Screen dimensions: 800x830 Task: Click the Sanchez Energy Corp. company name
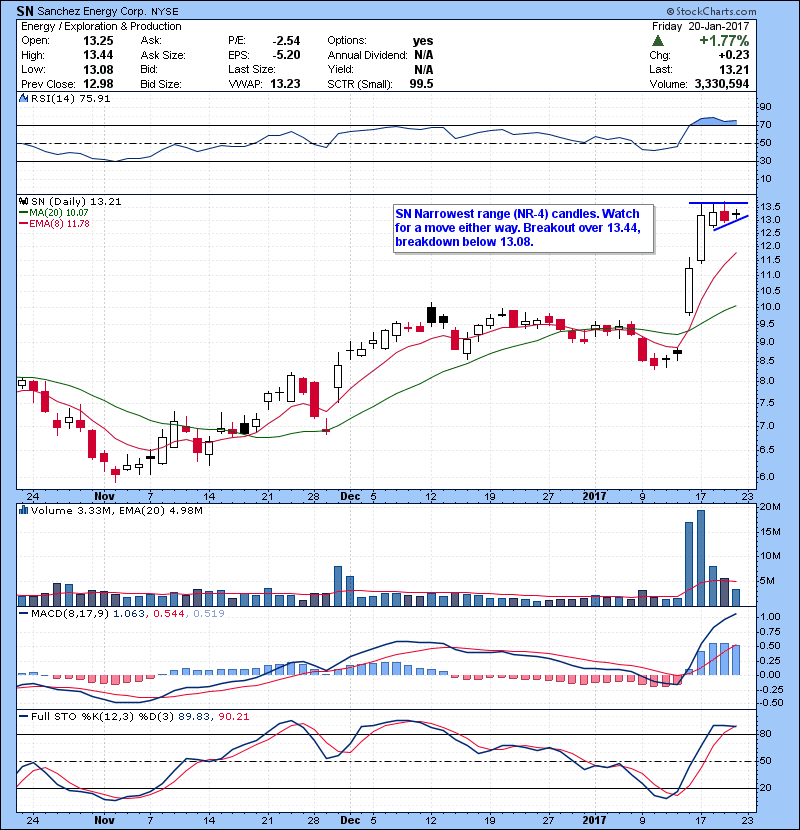pyautogui.click(x=92, y=11)
